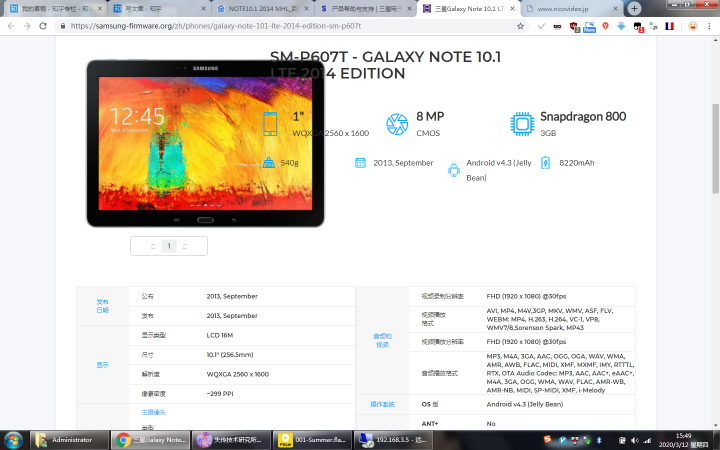Reload the current page

(43, 26)
